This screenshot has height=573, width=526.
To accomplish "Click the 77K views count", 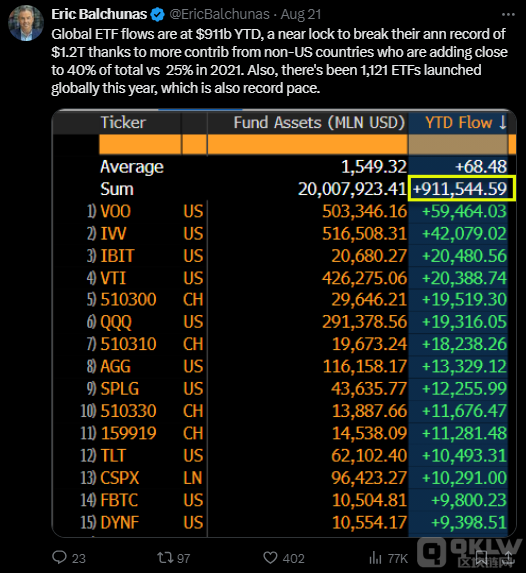I will (398, 558).
